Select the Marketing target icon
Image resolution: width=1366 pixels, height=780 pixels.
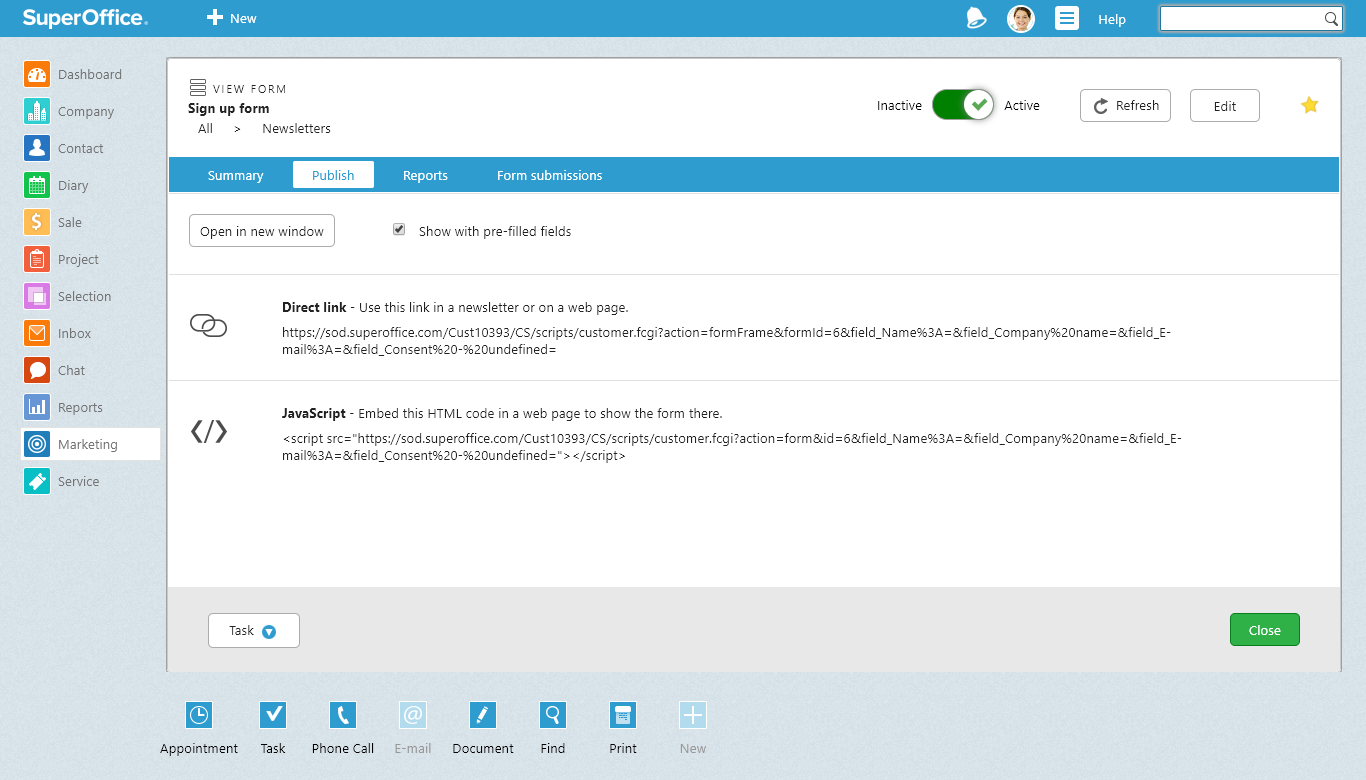pyautogui.click(x=37, y=444)
